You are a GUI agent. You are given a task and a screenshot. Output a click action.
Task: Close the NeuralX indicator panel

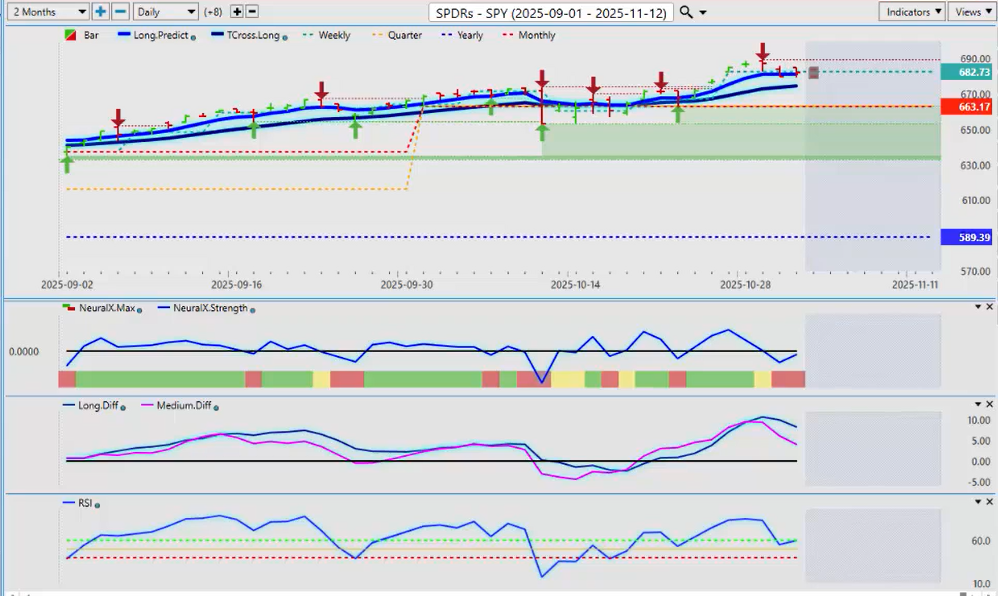(x=990, y=306)
